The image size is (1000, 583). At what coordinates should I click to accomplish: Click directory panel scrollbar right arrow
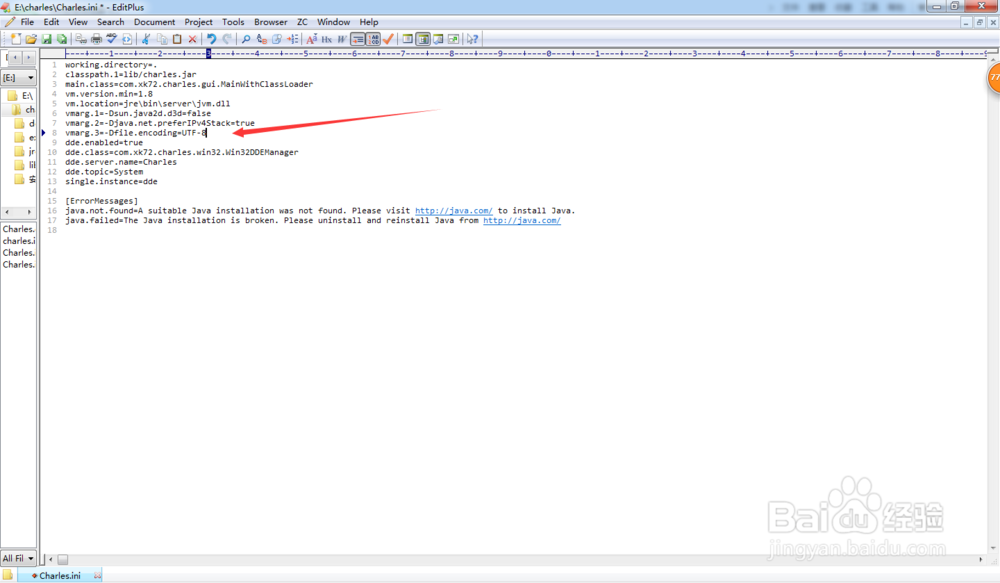pos(29,212)
